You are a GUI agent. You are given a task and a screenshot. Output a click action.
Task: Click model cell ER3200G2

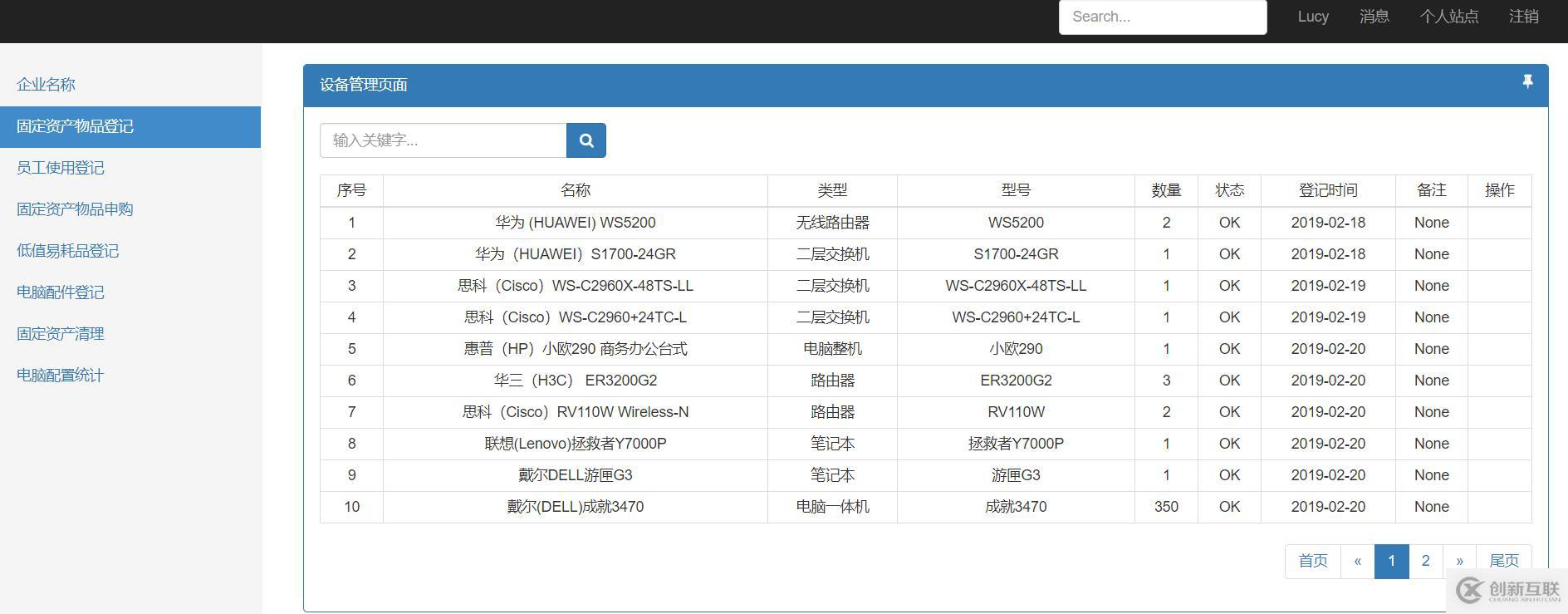pyautogui.click(x=1016, y=381)
